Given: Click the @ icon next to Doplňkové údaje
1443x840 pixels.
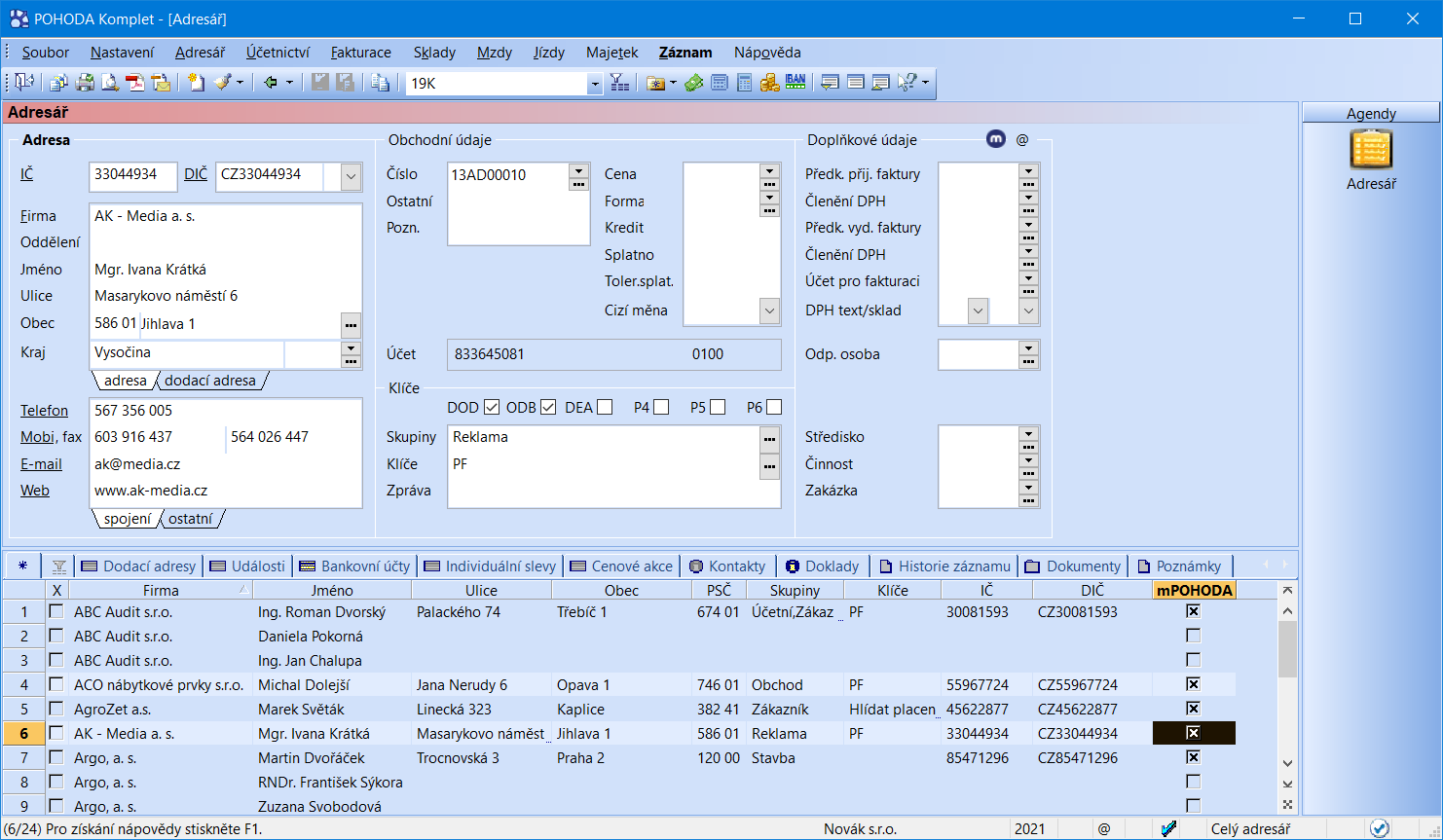Looking at the screenshot, I should pos(1022,139).
